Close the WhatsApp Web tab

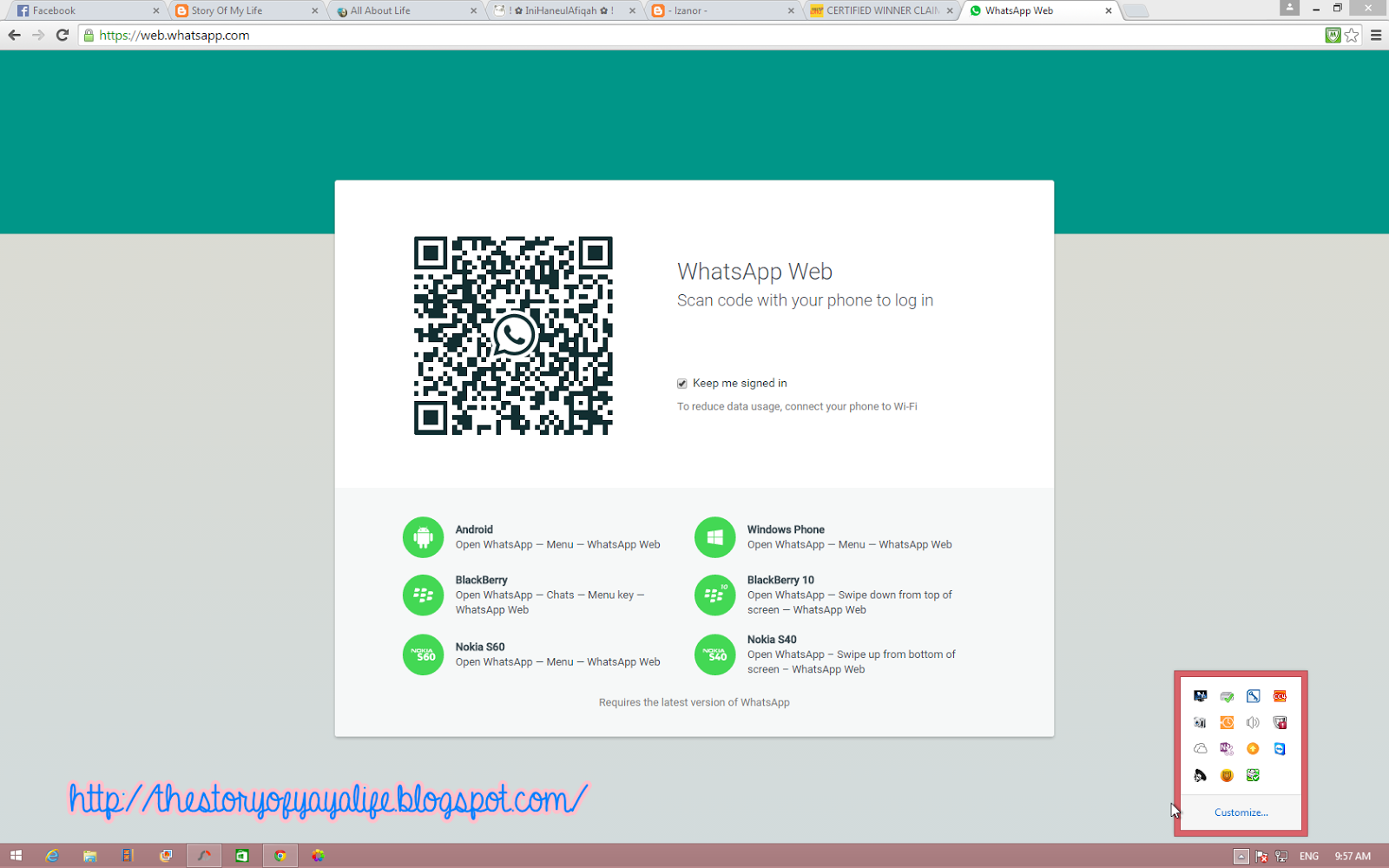1109,11
